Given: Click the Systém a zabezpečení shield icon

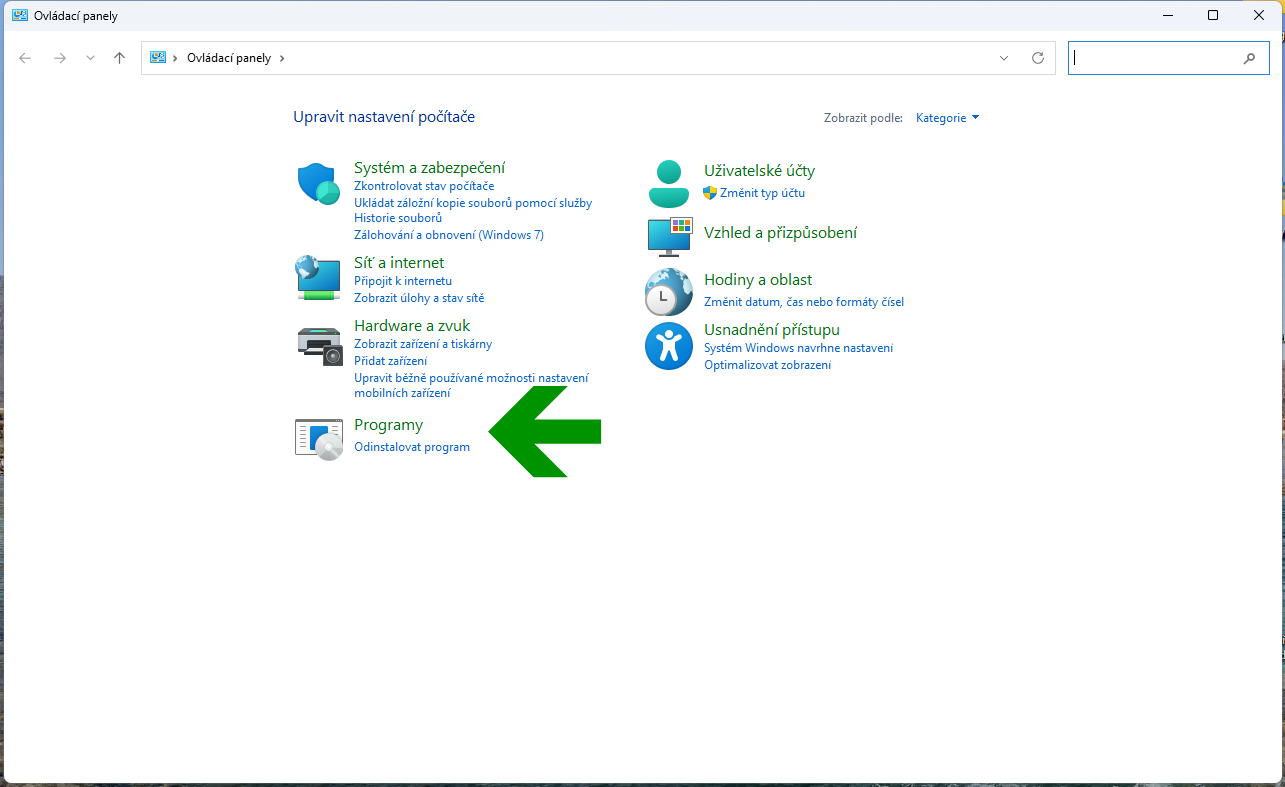Looking at the screenshot, I should point(319,184).
